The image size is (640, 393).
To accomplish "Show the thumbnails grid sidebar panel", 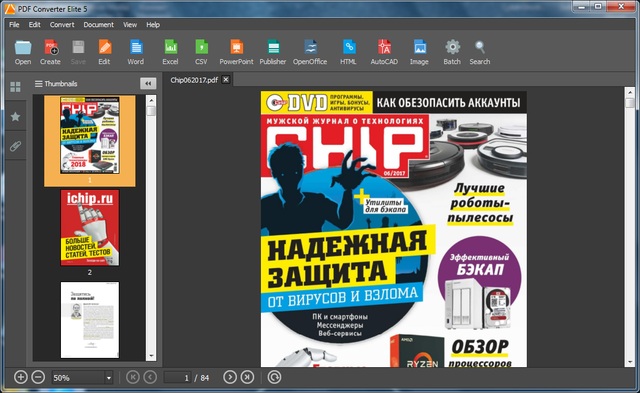I will (x=16, y=87).
